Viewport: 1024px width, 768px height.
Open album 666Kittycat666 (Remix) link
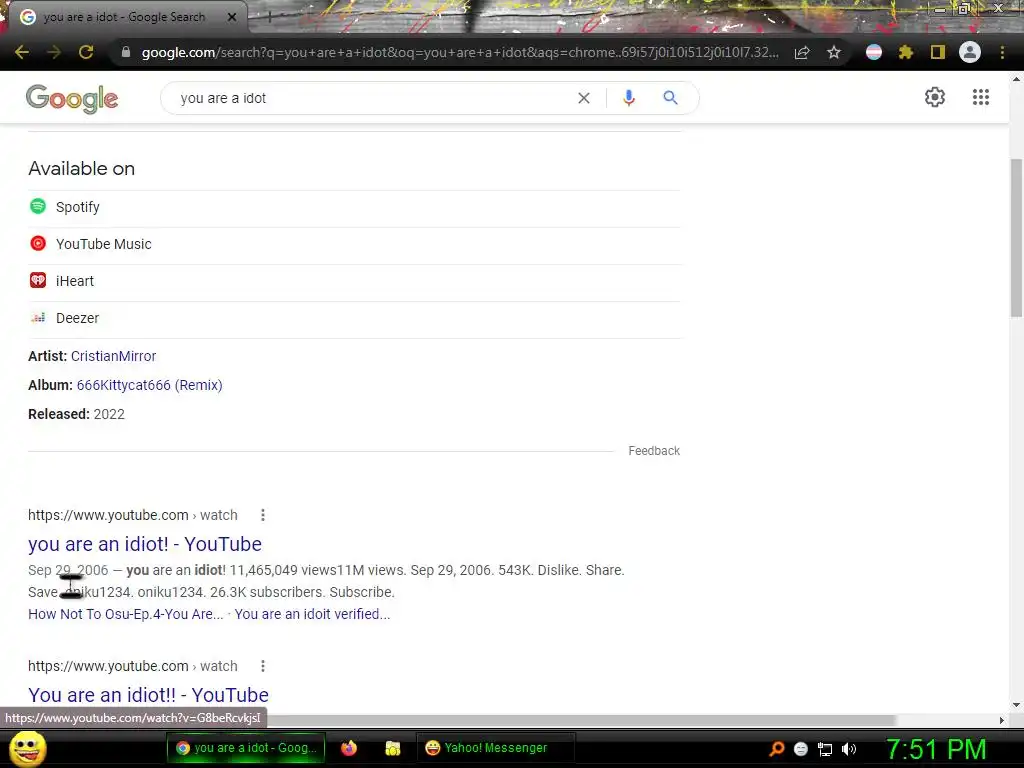150,385
